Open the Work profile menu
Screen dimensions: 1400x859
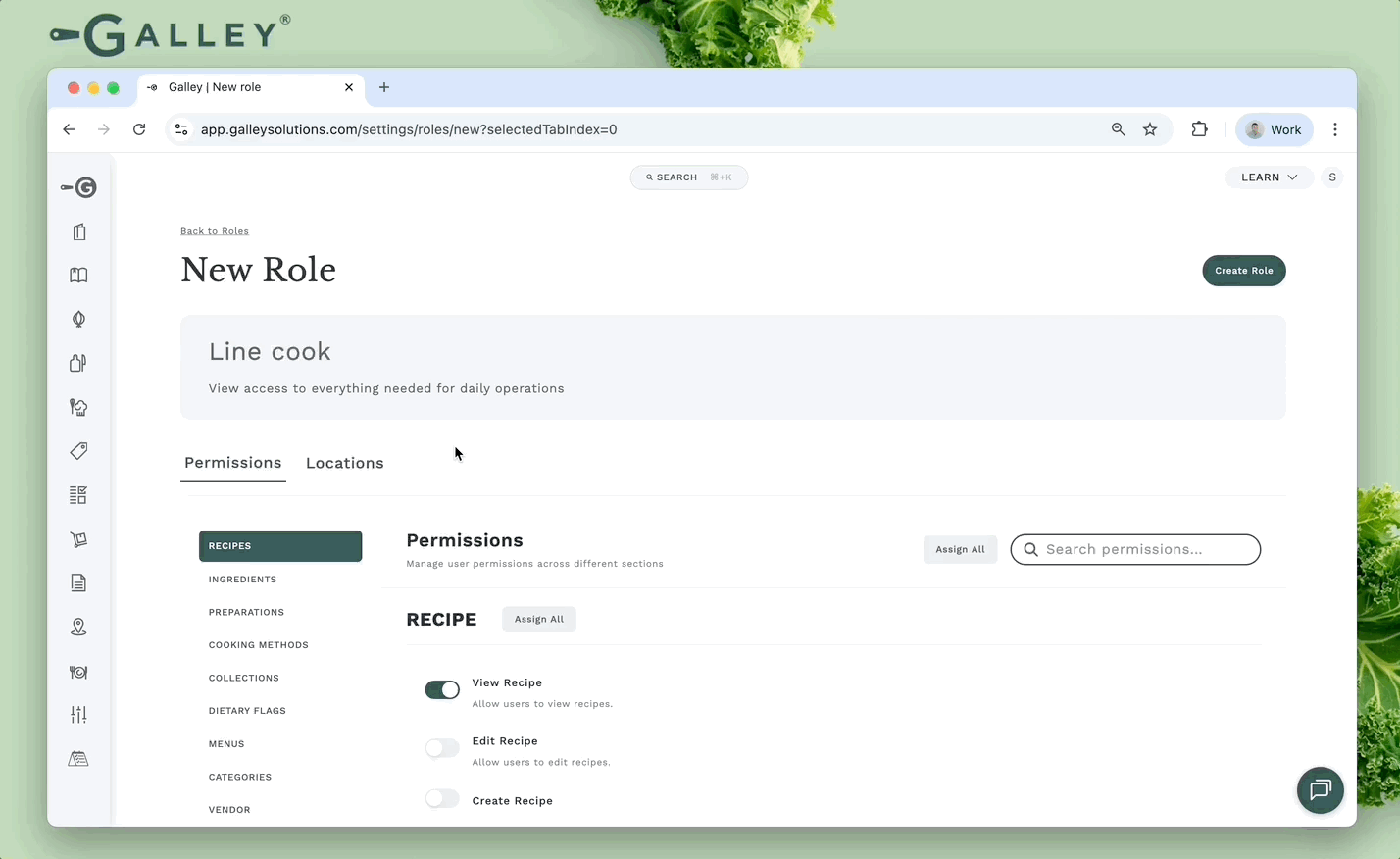[x=1274, y=129]
